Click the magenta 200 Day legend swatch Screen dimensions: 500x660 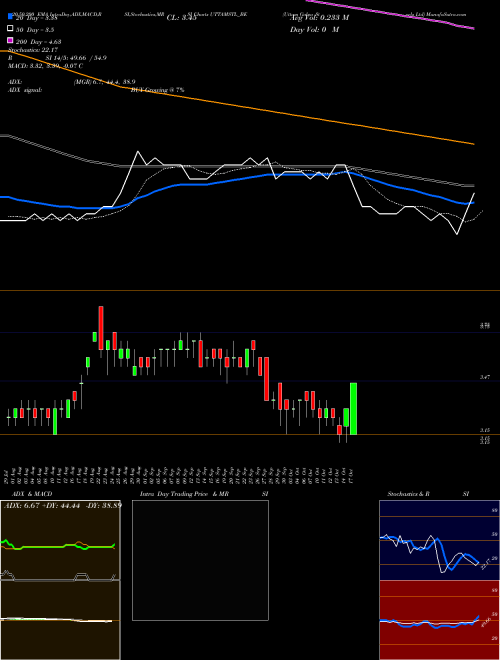click(x=10, y=41)
